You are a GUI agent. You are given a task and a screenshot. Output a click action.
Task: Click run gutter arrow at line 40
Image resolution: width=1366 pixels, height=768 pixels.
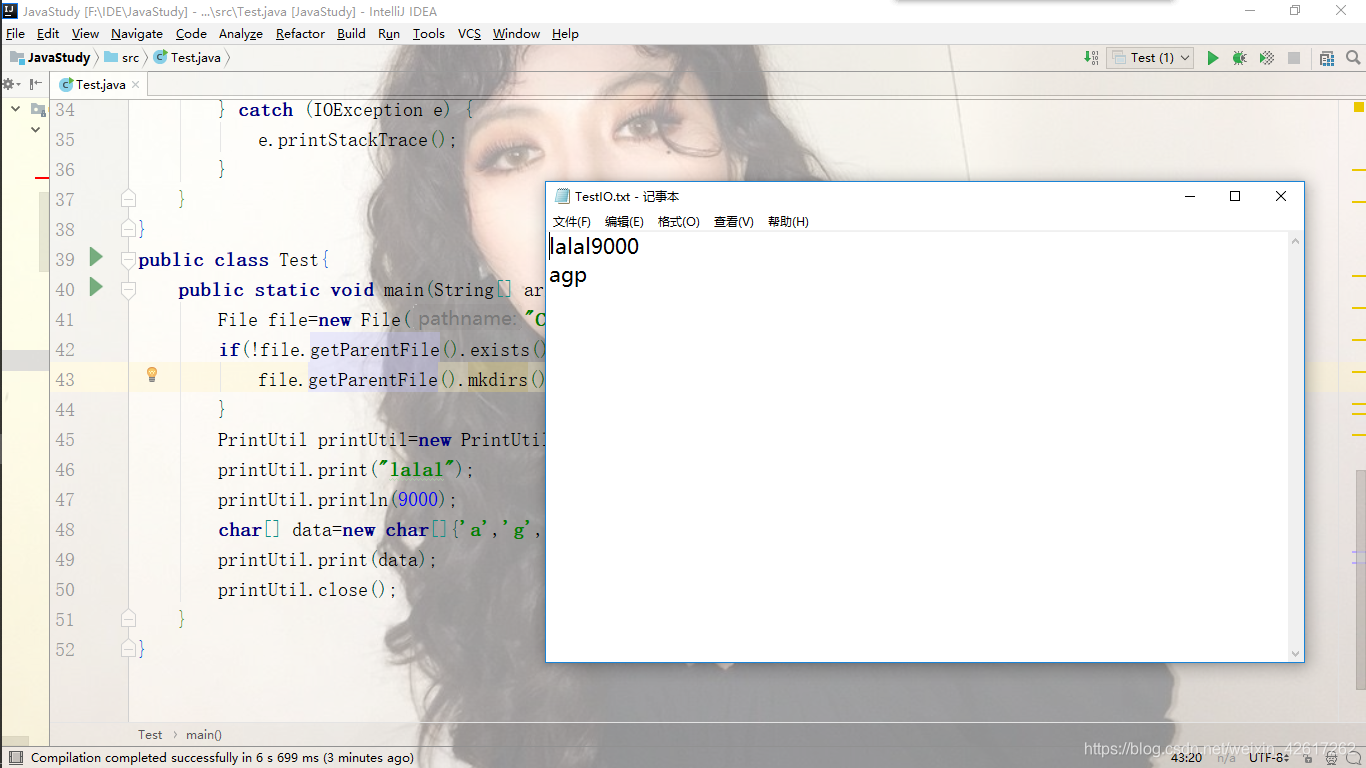tap(96, 288)
